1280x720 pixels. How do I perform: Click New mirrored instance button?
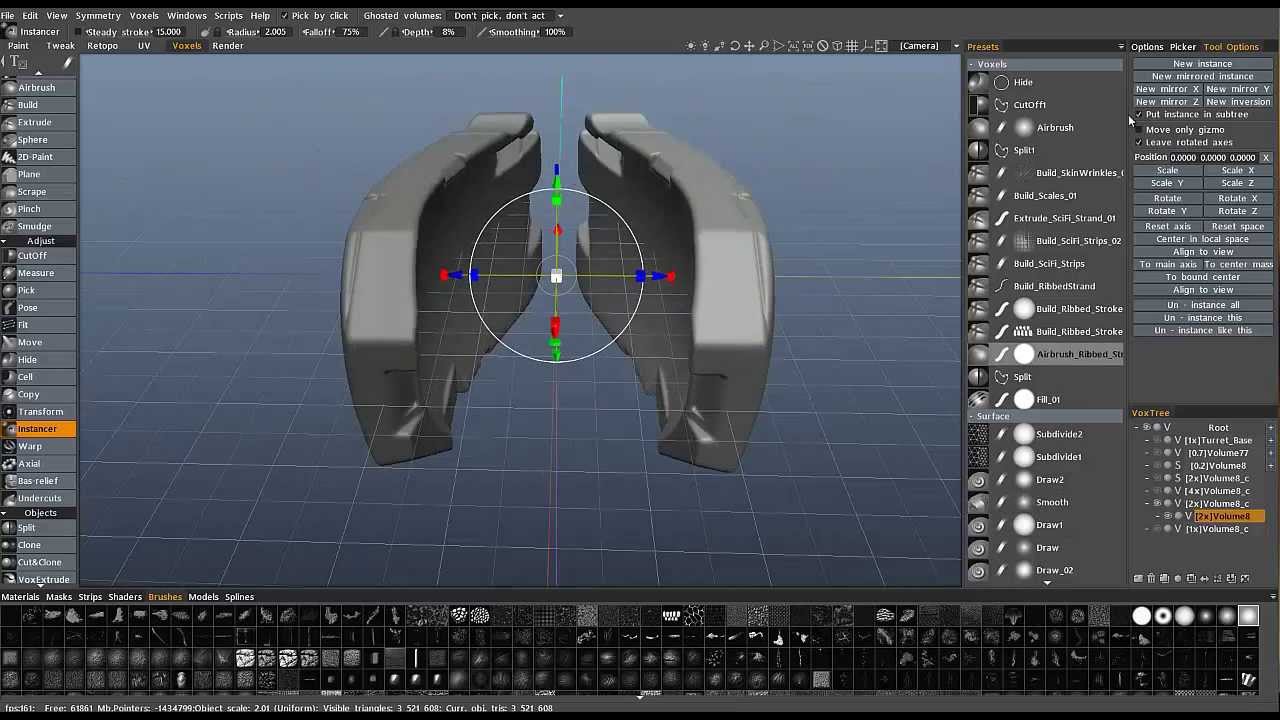click(1203, 77)
